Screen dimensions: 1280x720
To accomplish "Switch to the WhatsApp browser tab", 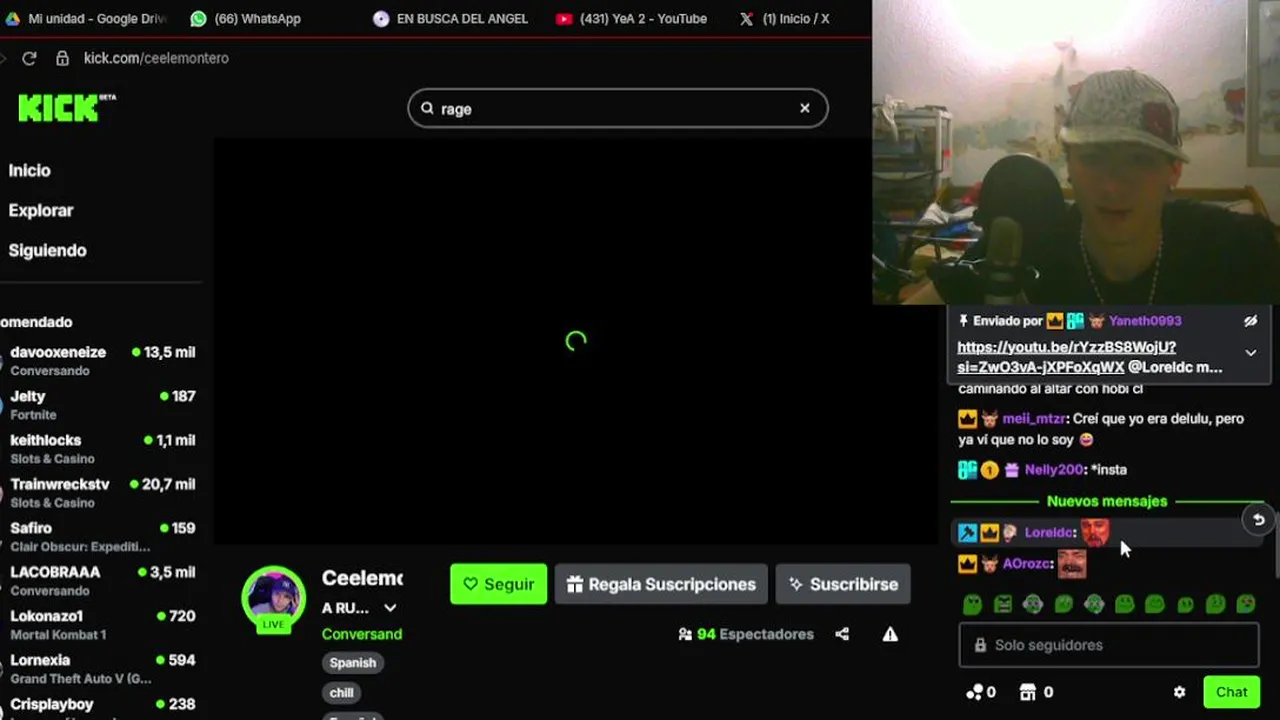I will (x=245, y=18).
